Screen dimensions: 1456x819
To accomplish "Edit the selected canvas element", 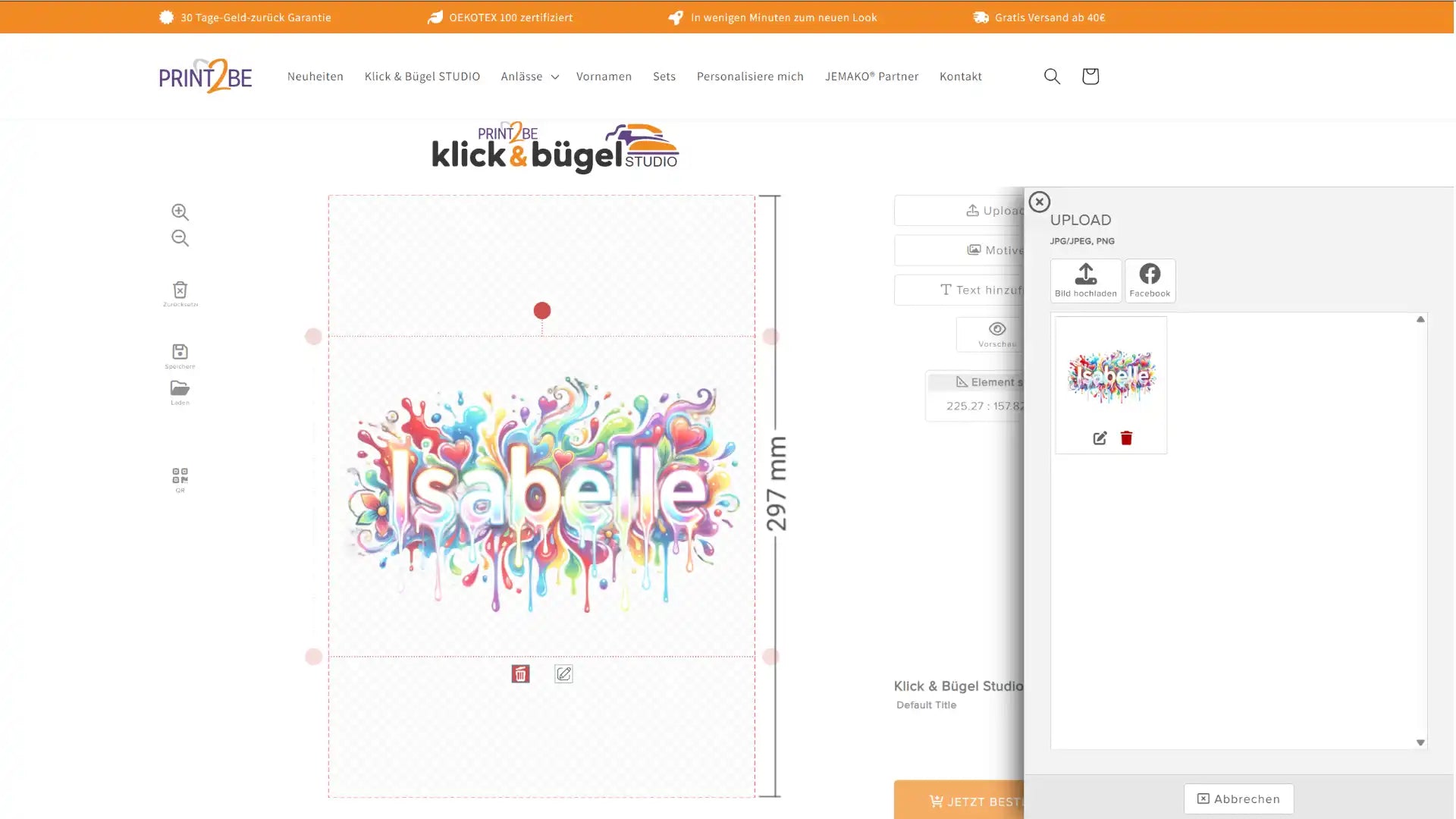I will pos(563,673).
